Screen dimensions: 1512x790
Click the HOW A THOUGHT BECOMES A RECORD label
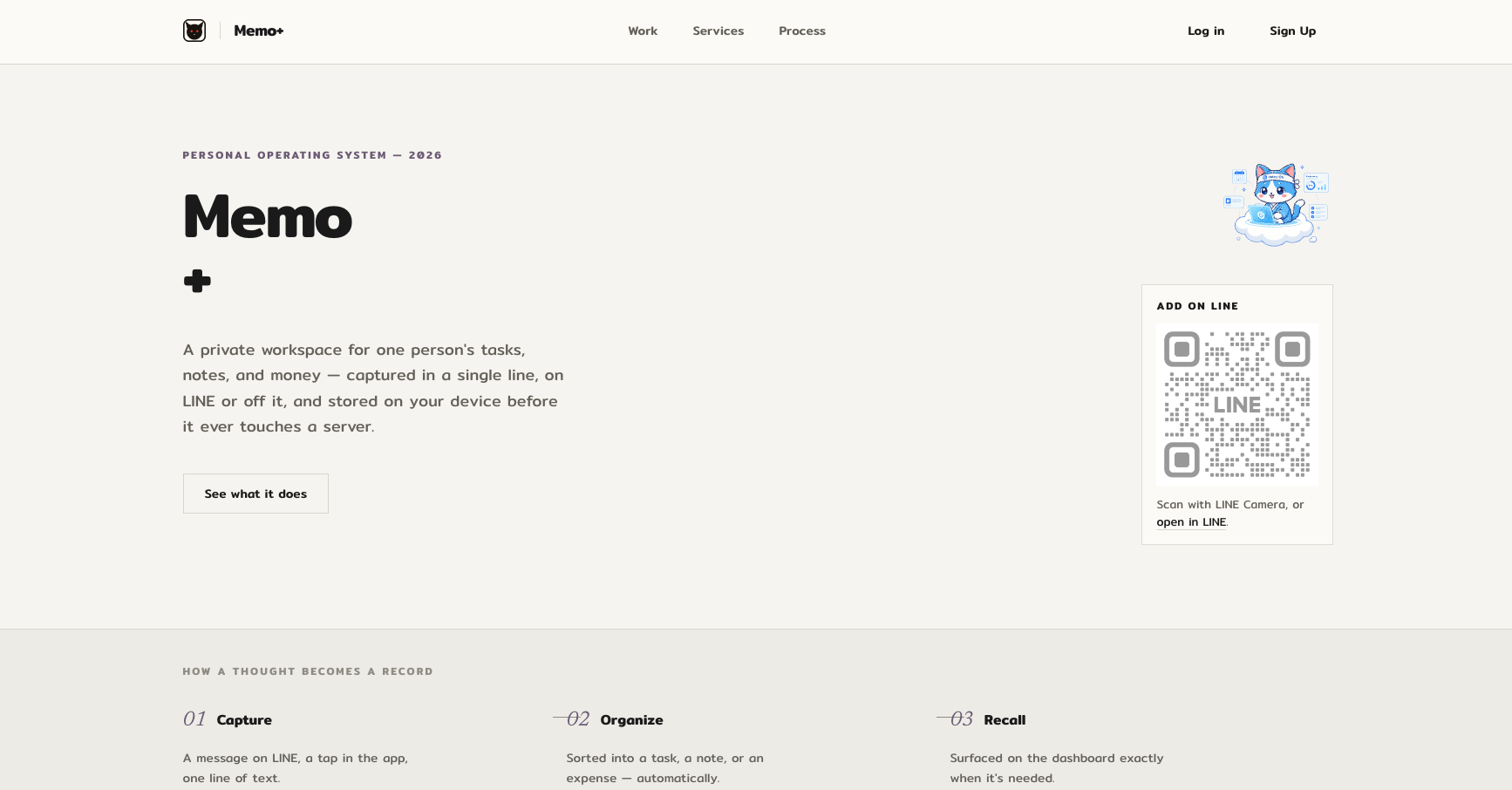tap(308, 671)
